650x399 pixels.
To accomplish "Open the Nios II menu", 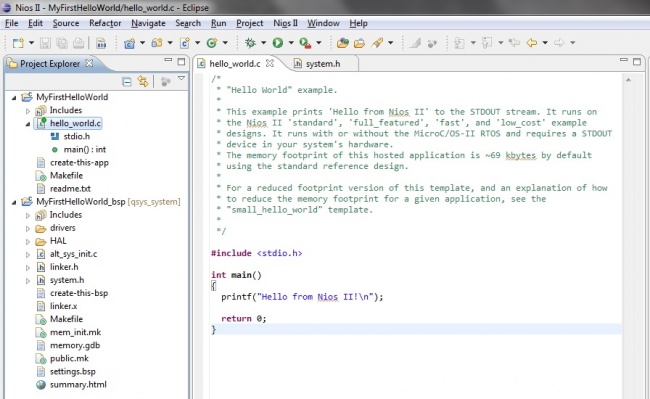I will (x=285, y=23).
